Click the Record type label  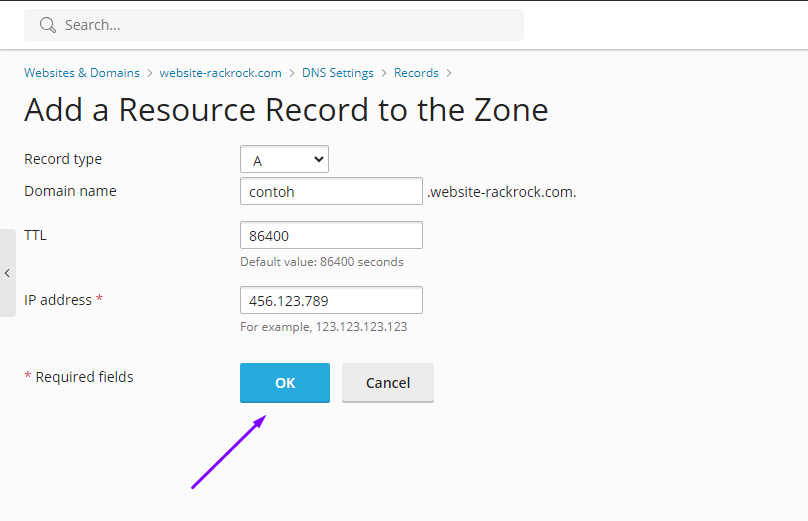[x=63, y=159]
